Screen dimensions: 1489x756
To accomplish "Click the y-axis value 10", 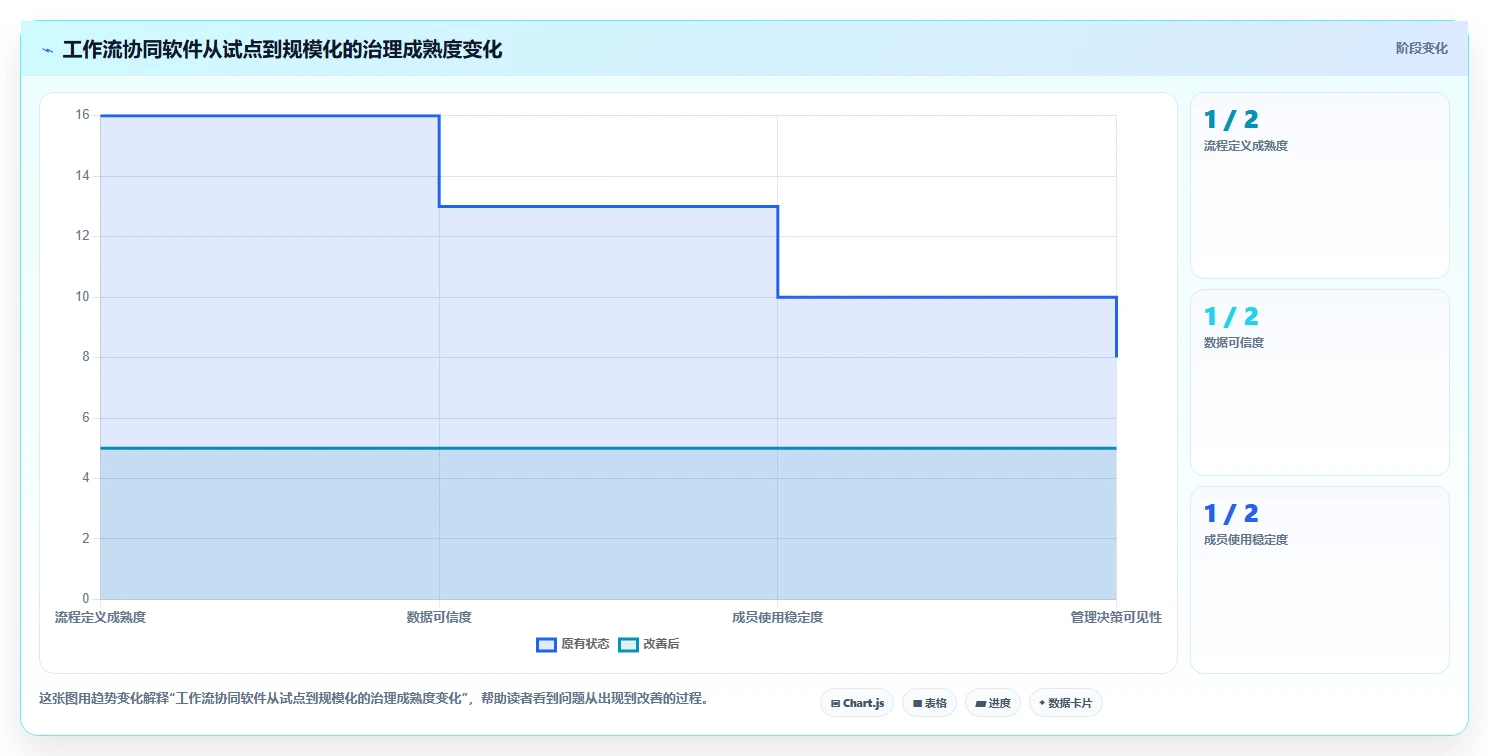I will pos(82,297).
